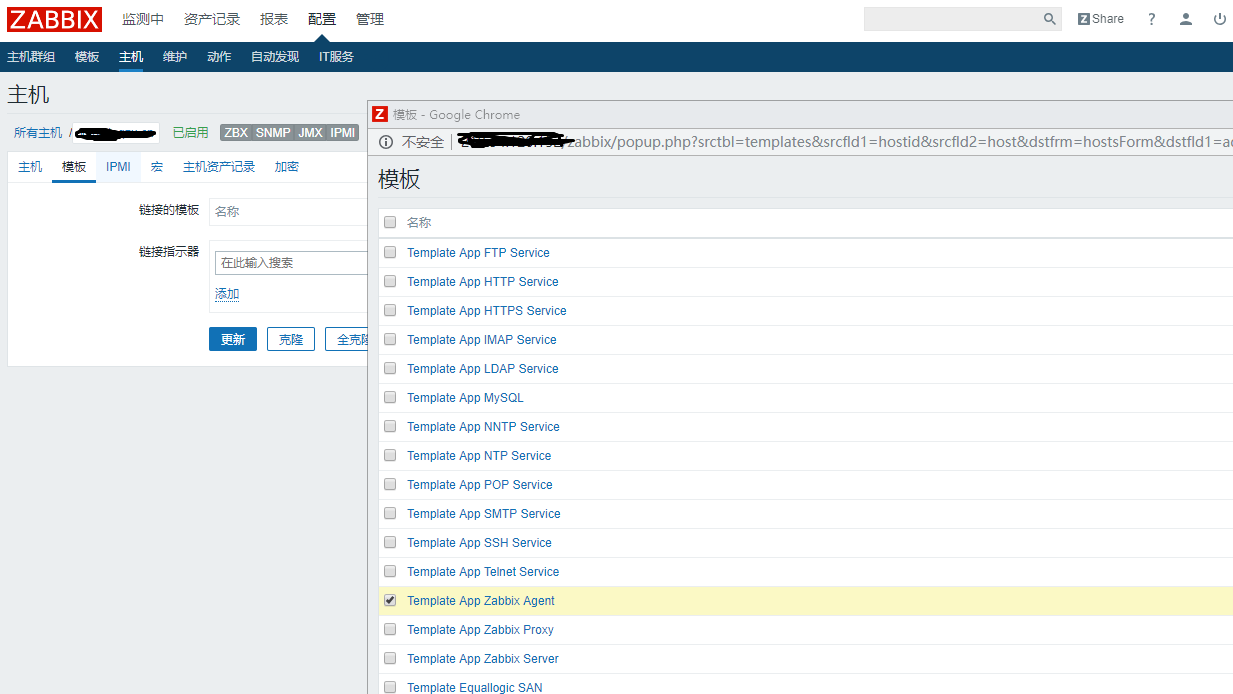Toggle the select-all 名称 checkbox

(x=390, y=223)
